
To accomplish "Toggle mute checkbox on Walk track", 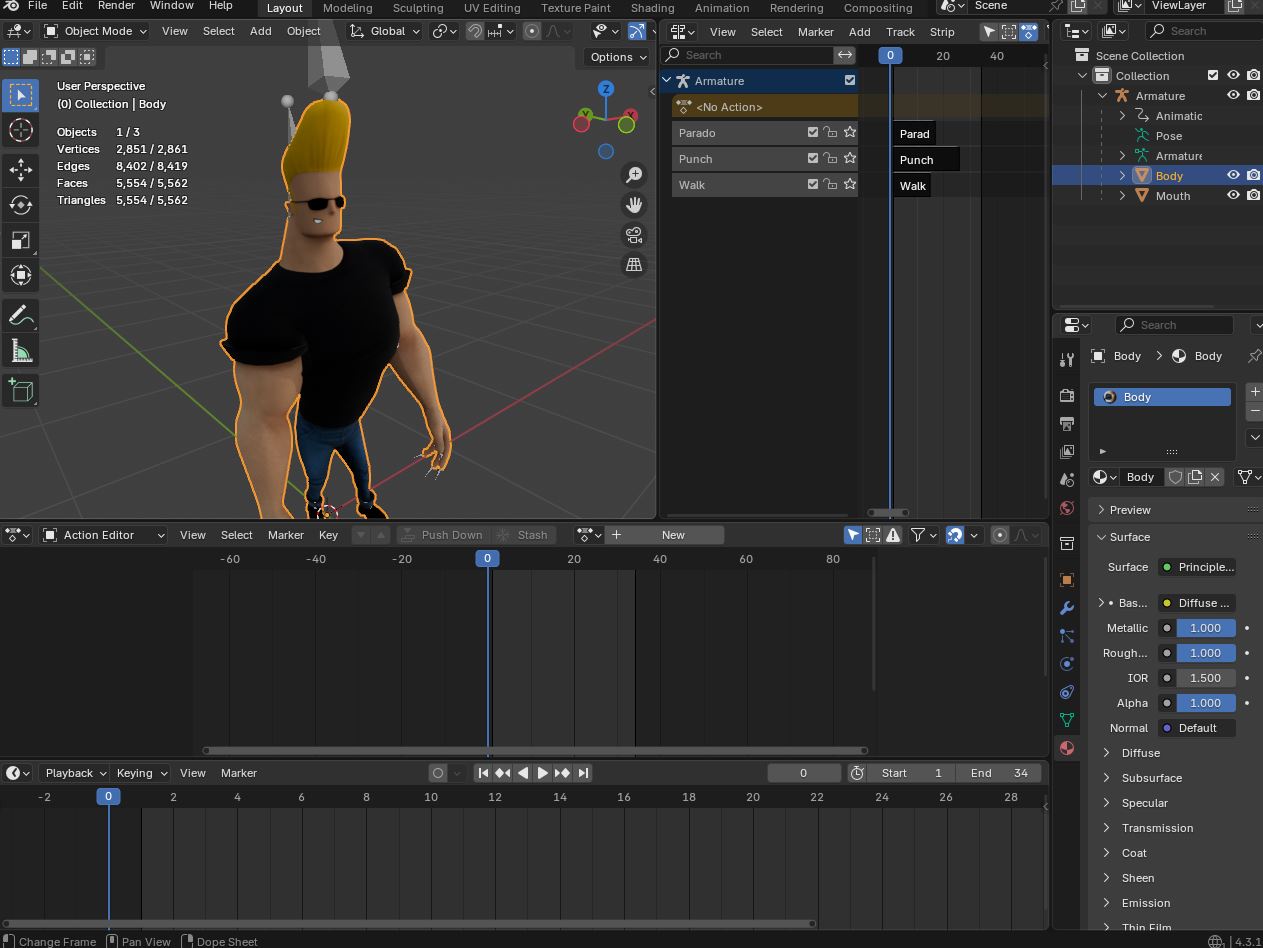I will 813,185.
